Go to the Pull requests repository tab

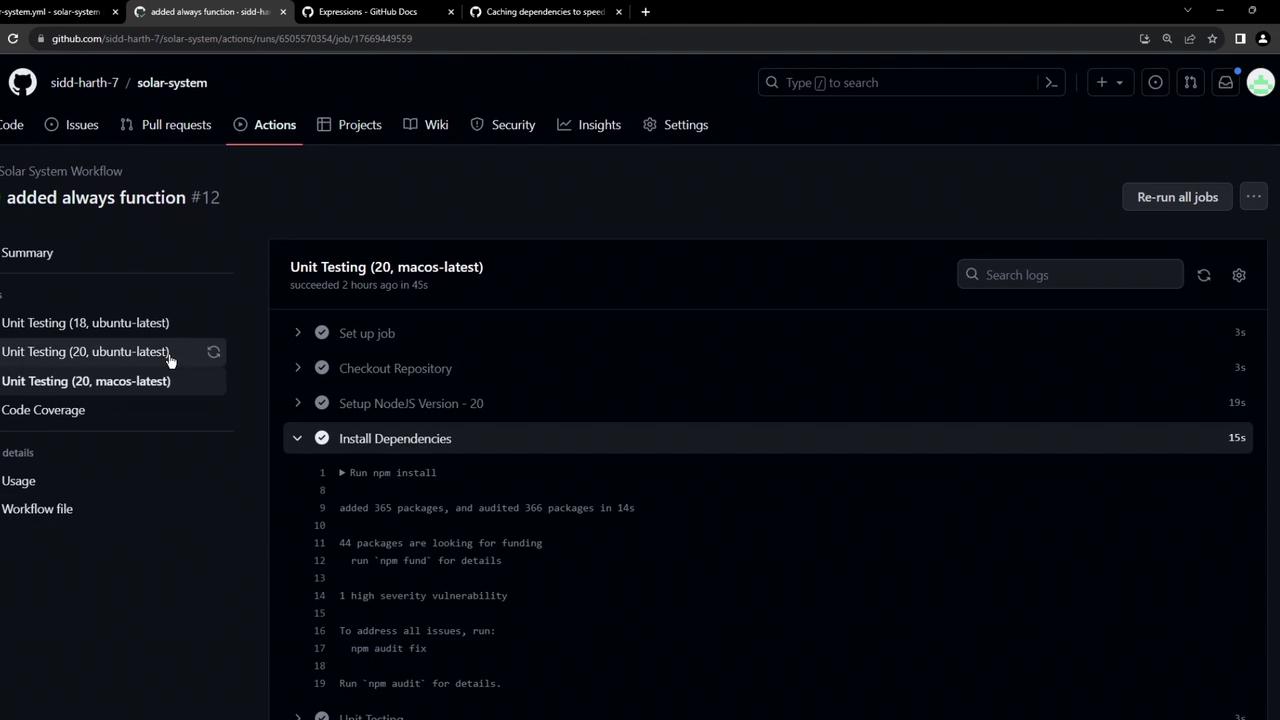165,125
